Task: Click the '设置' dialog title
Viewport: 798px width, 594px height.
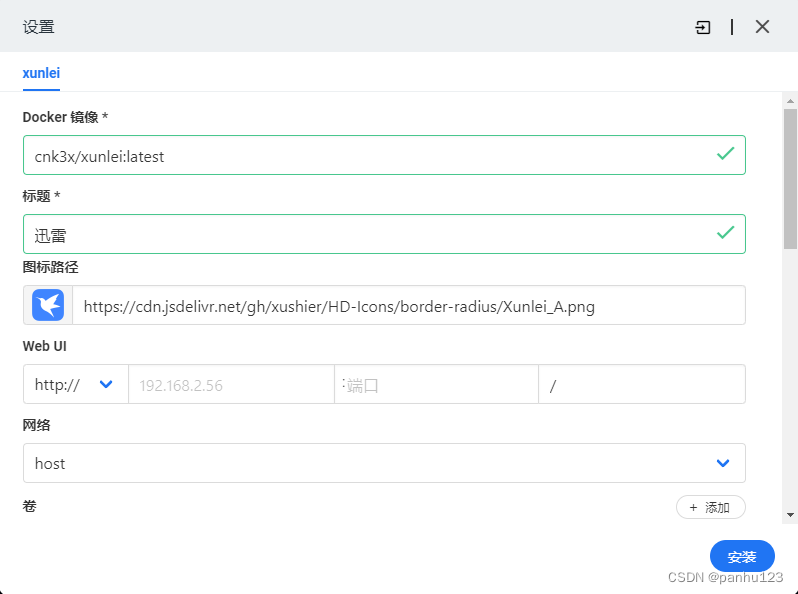Action: pos(39,27)
